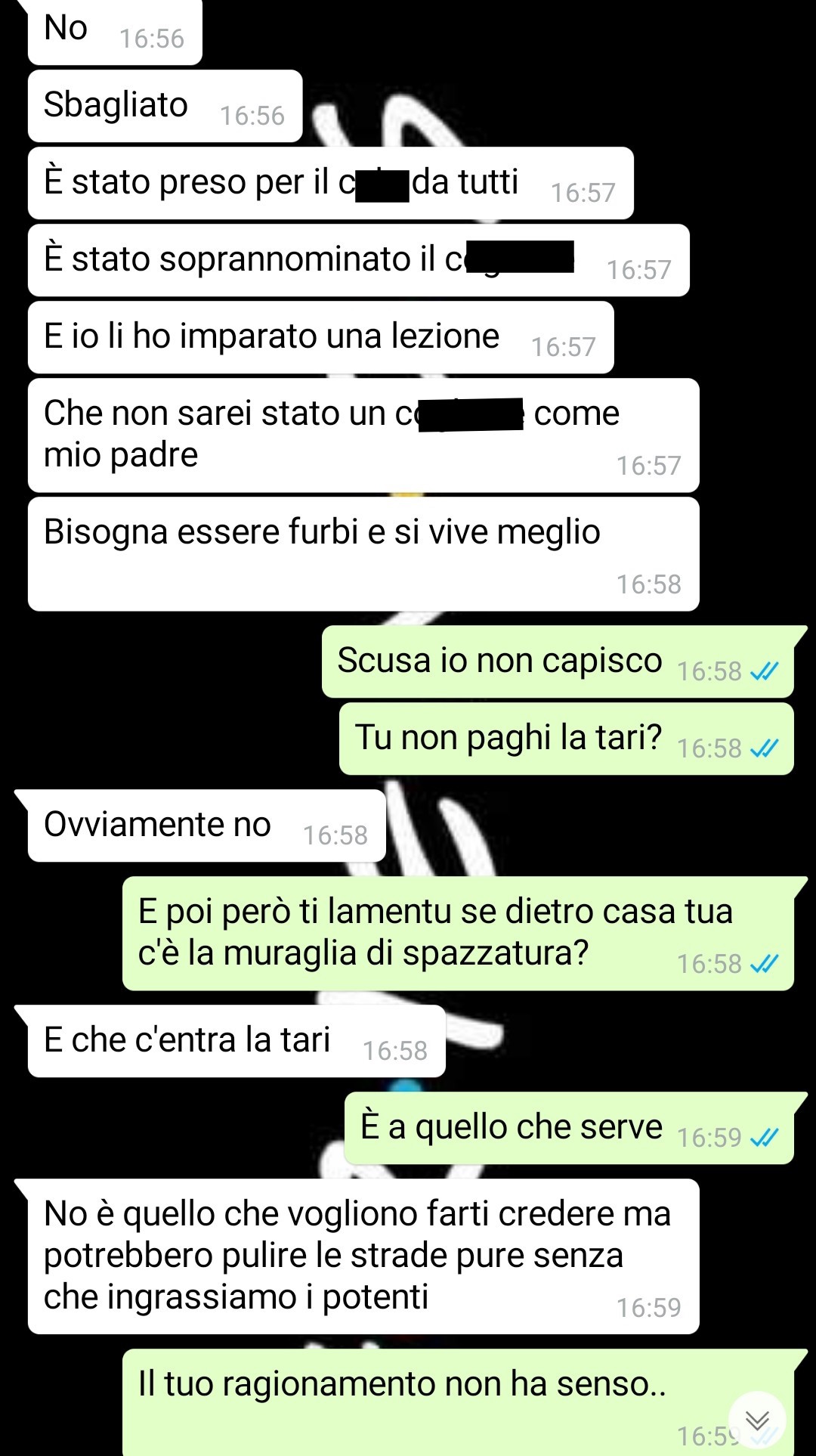The height and width of the screenshot is (1456, 816).
Task: Tap the double check on 'Tu non paghi la tari?'
Action: (x=764, y=748)
